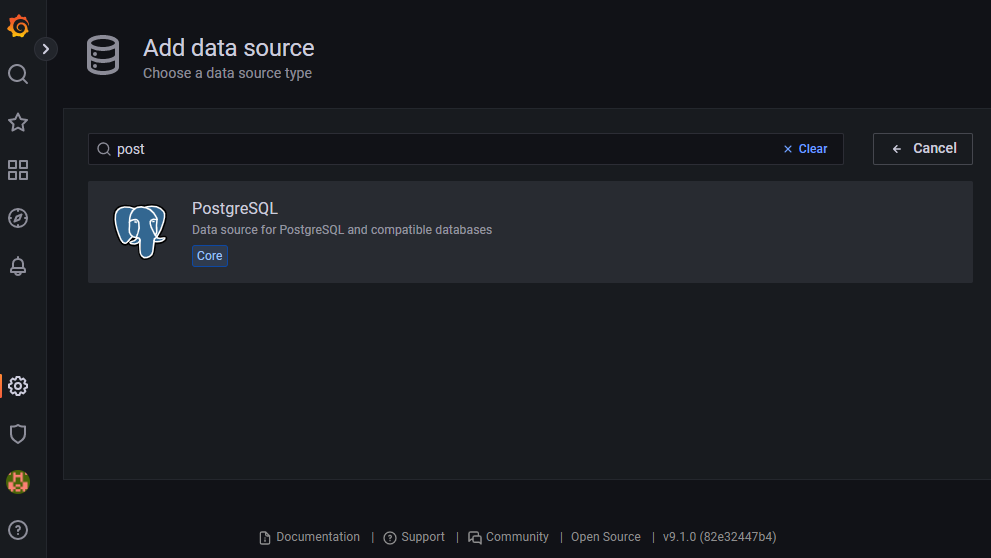Click the Core badge on PostgreSQL
The height and width of the screenshot is (558, 991).
tap(210, 256)
